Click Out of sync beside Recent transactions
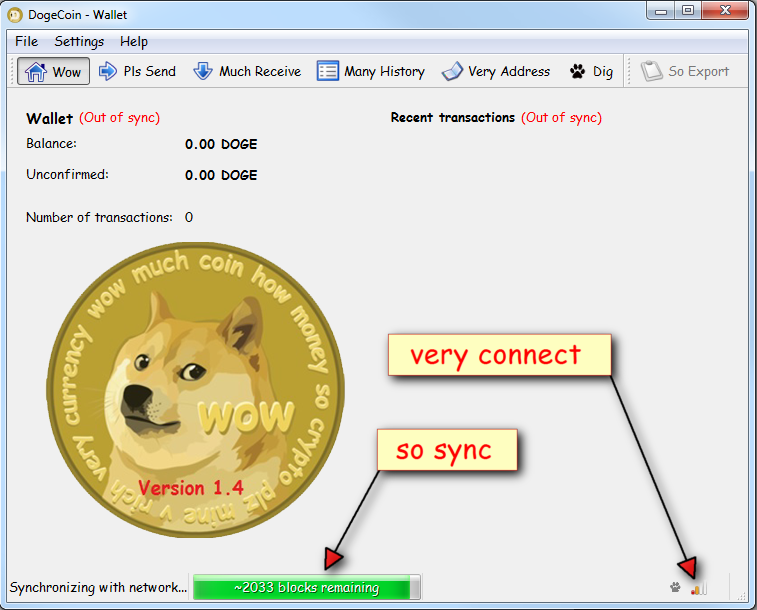 coord(561,118)
